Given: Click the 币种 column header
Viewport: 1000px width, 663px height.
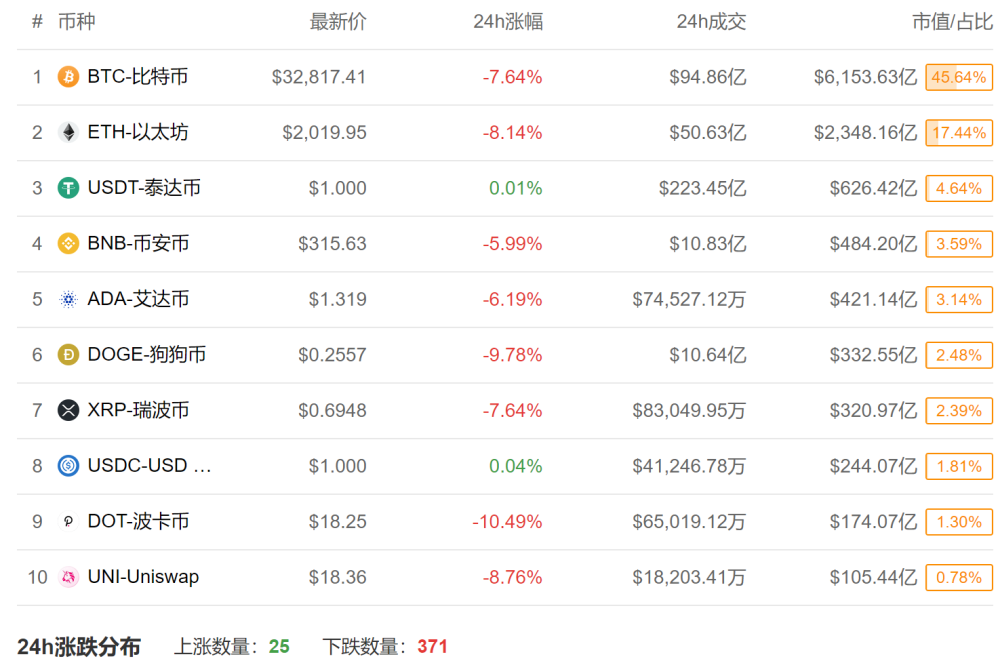Looking at the screenshot, I should point(77,22).
